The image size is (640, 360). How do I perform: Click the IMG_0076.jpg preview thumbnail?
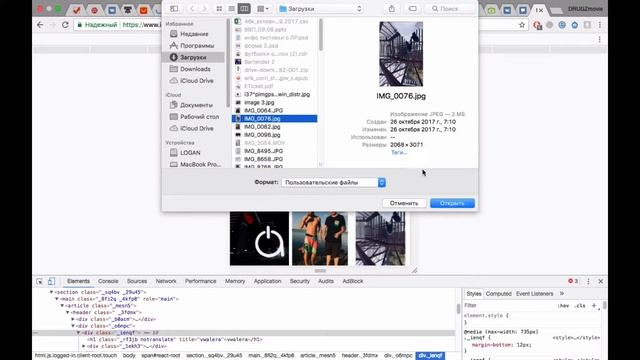(x=401, y=54)
